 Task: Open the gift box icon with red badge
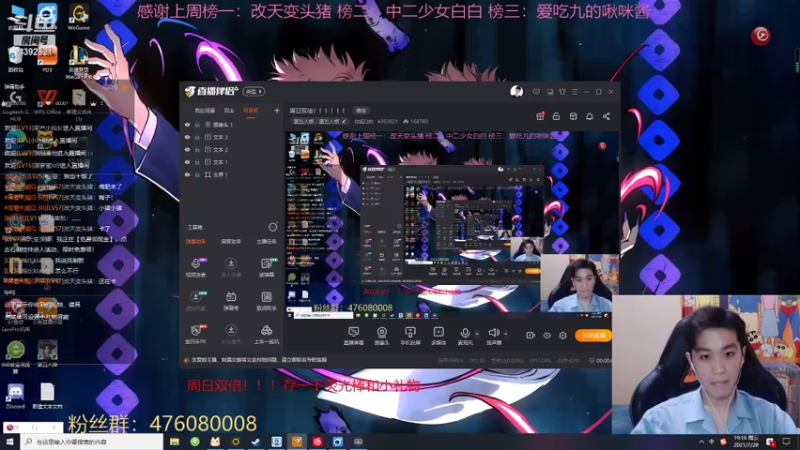tap(540, 116)
